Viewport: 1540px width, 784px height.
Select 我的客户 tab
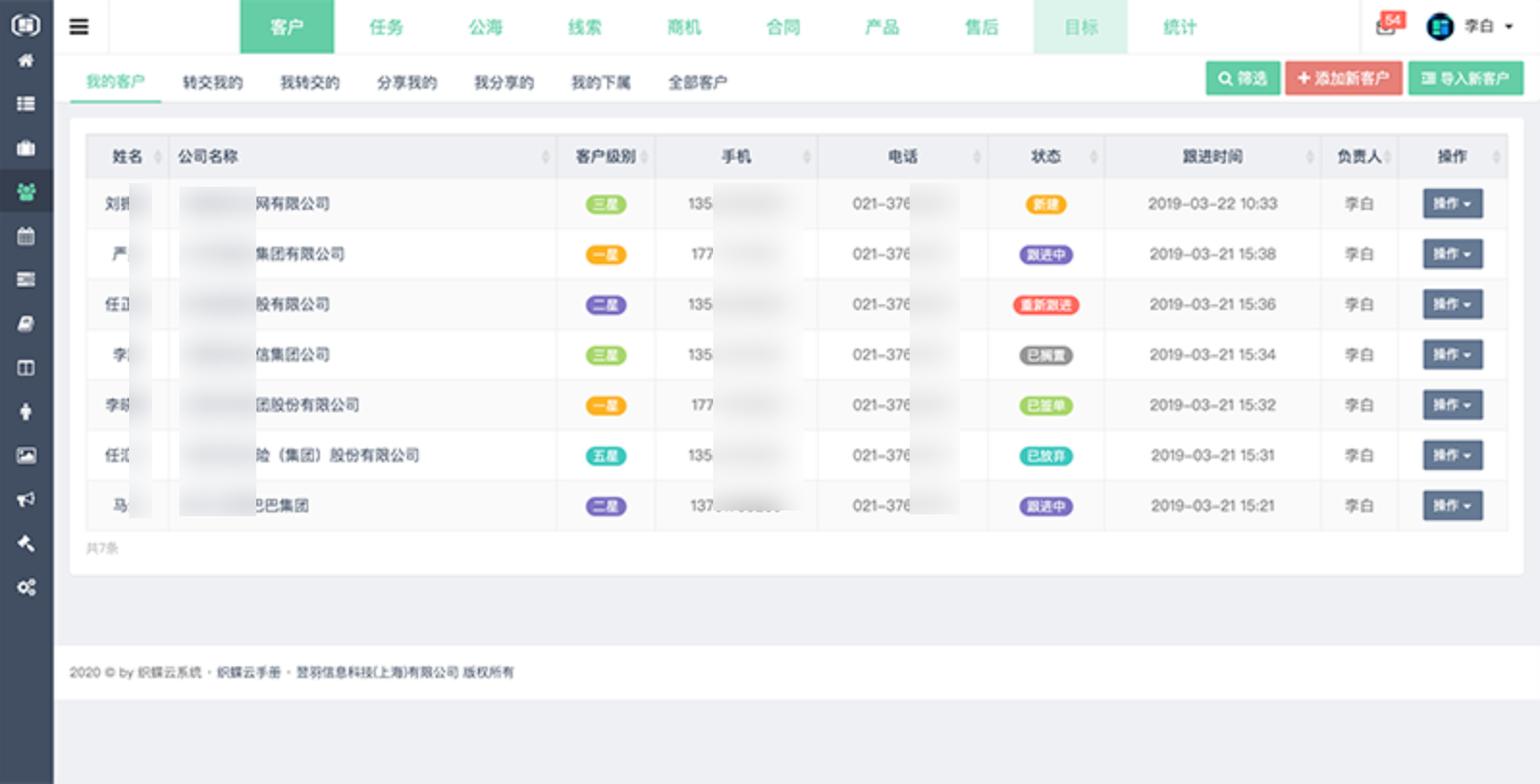pos(116,82)
